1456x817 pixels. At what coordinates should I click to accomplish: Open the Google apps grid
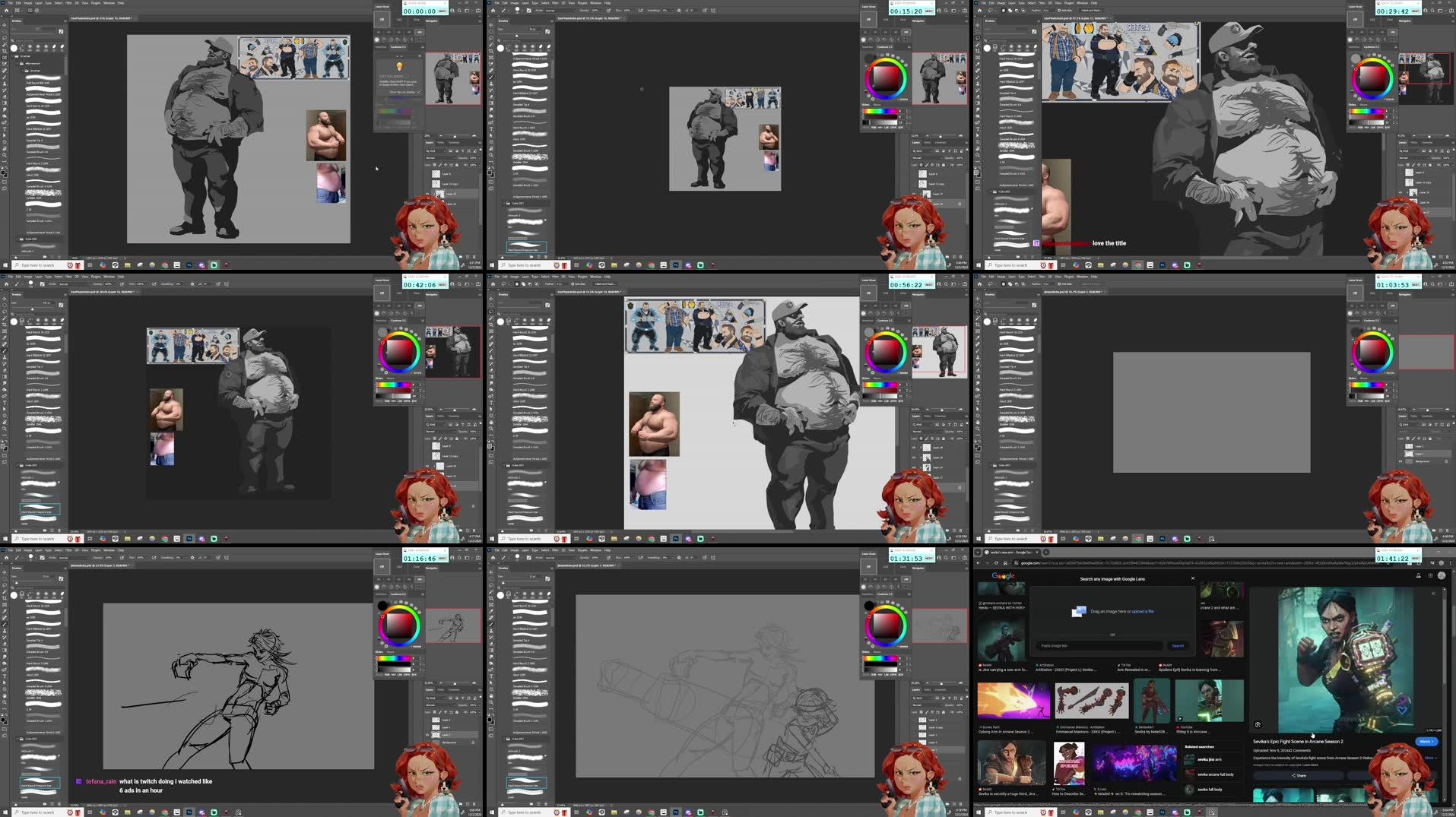click(1430, 575)
